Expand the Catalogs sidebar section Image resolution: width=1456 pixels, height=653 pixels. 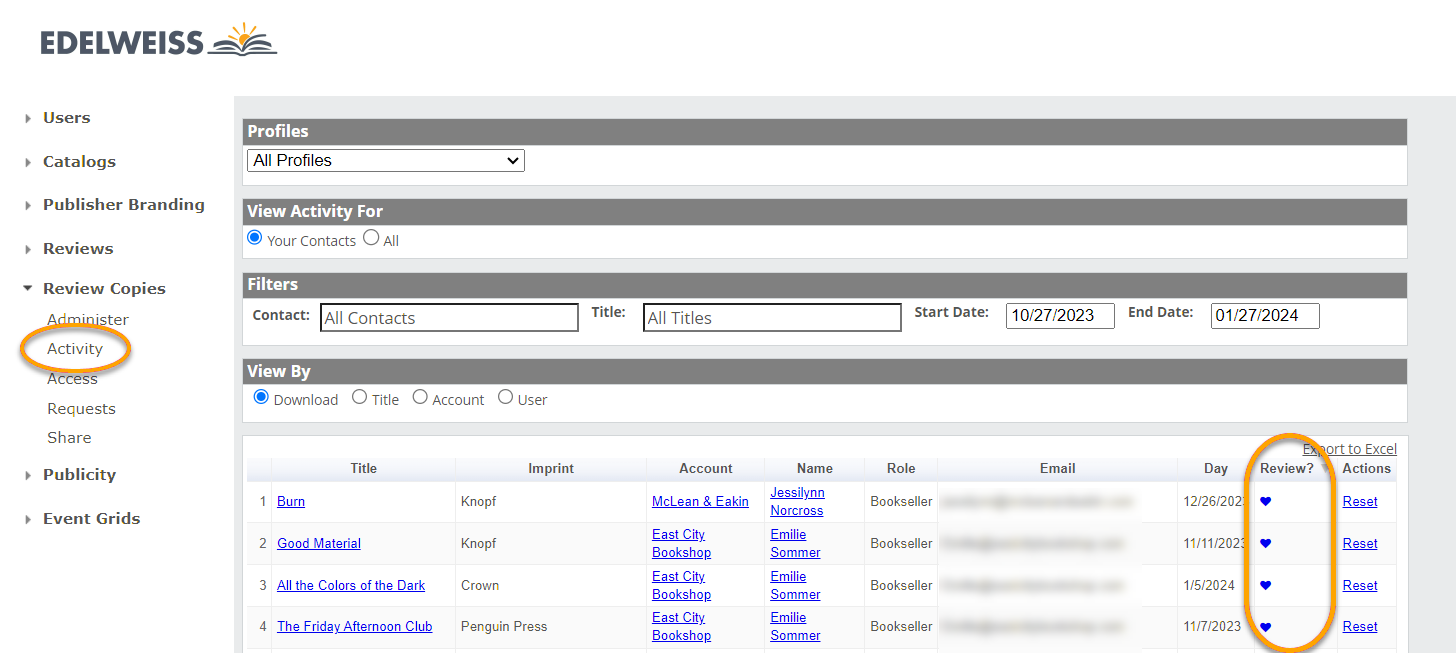79,162
